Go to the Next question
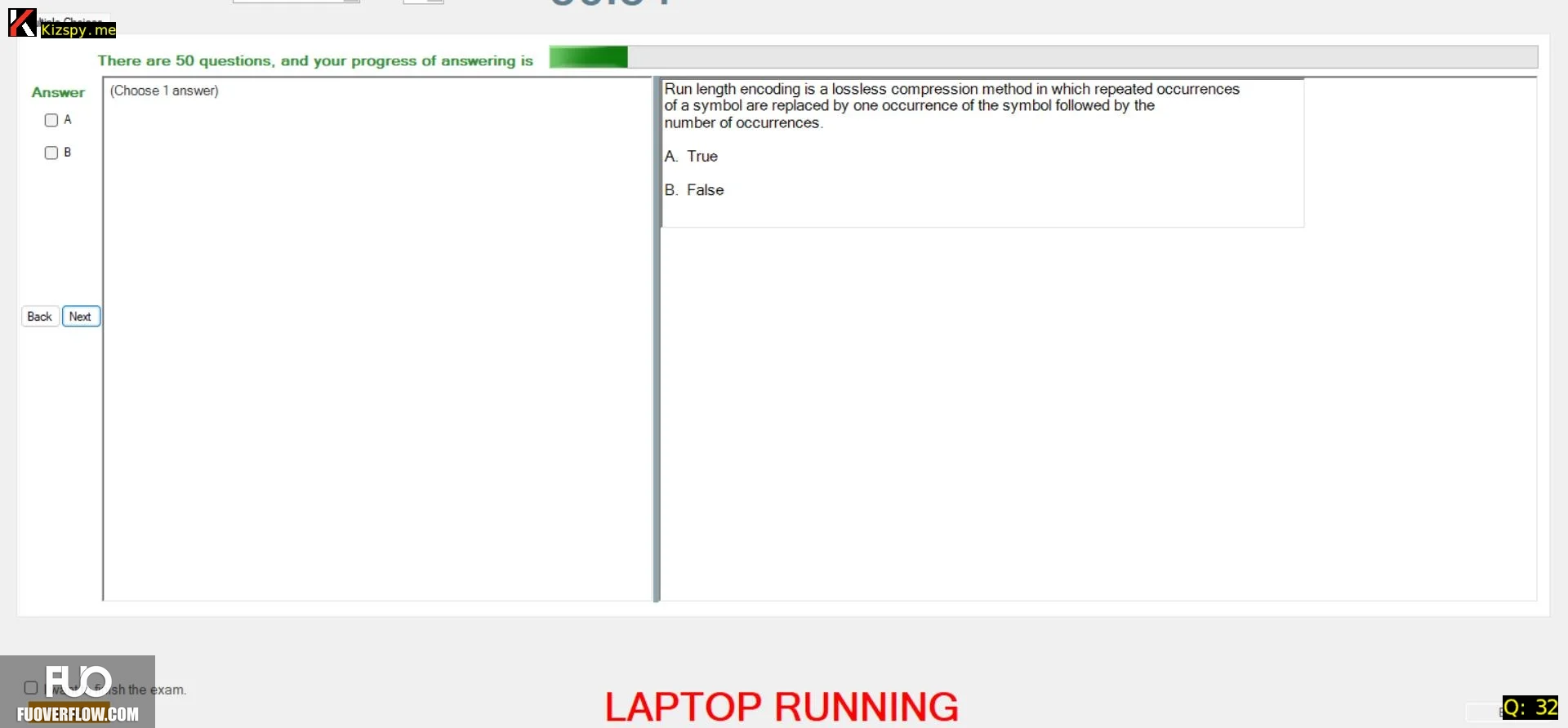Screen dimensions: 1568x728 [81, 317]
